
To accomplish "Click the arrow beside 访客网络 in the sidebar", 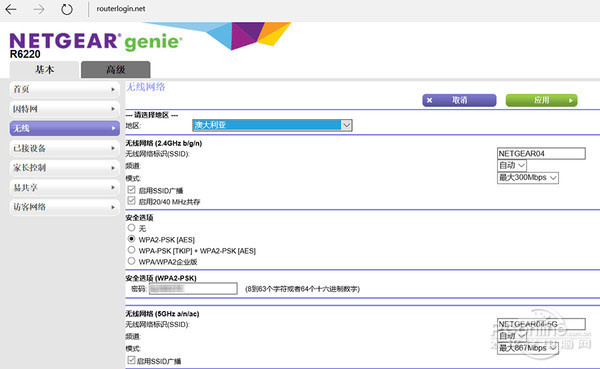I will [x=113, y=207].
